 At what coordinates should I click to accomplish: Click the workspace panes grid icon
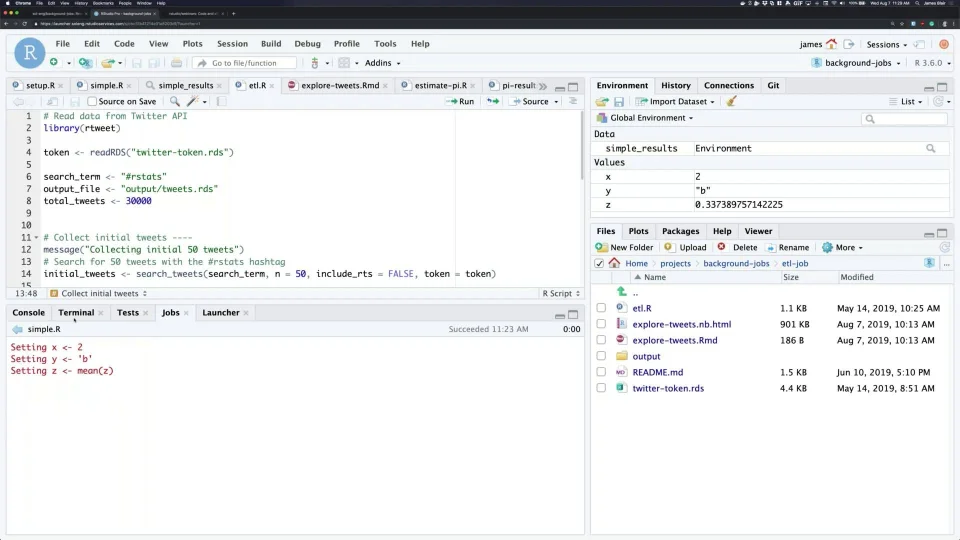pyautogui.click(x=344, y=62)
